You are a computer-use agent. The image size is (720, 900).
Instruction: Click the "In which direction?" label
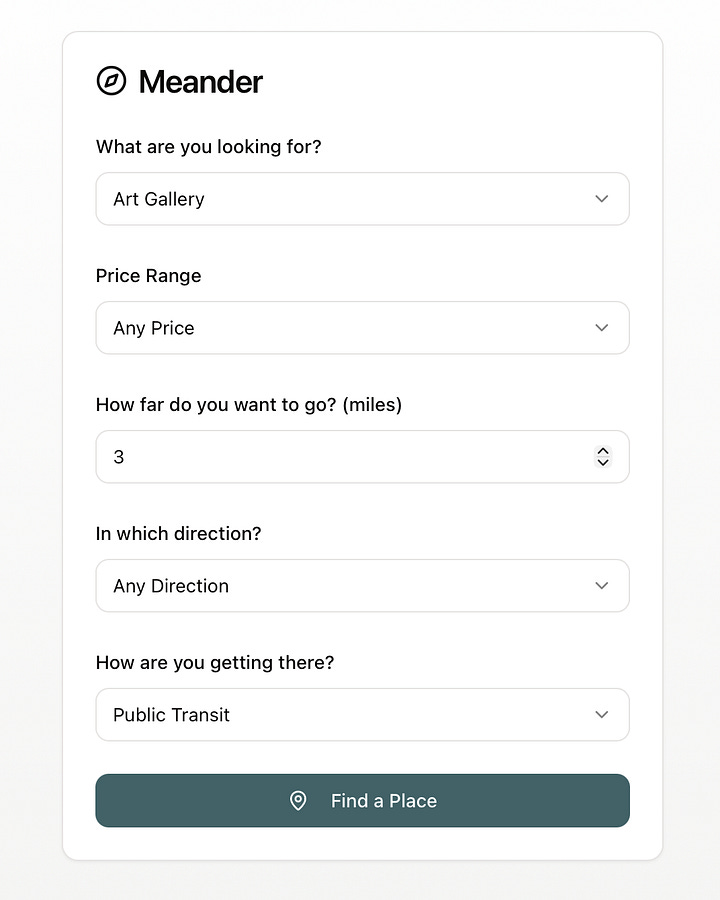178,534
